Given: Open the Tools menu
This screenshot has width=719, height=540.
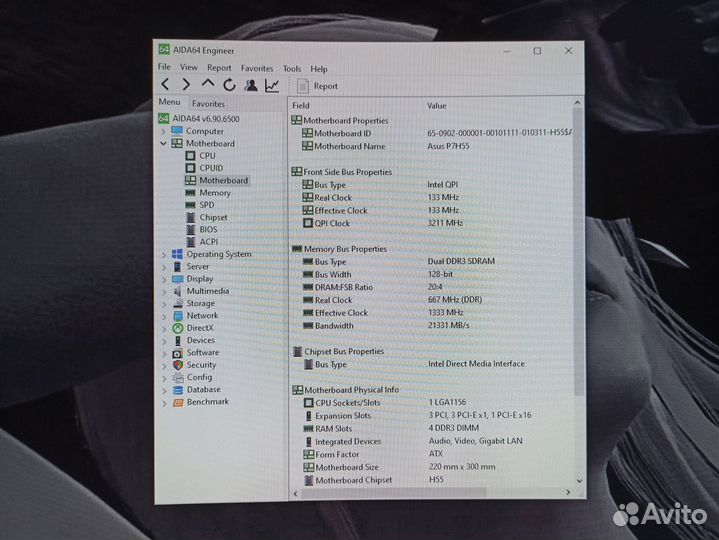Looking at the screenshot, I should [292, 69].
